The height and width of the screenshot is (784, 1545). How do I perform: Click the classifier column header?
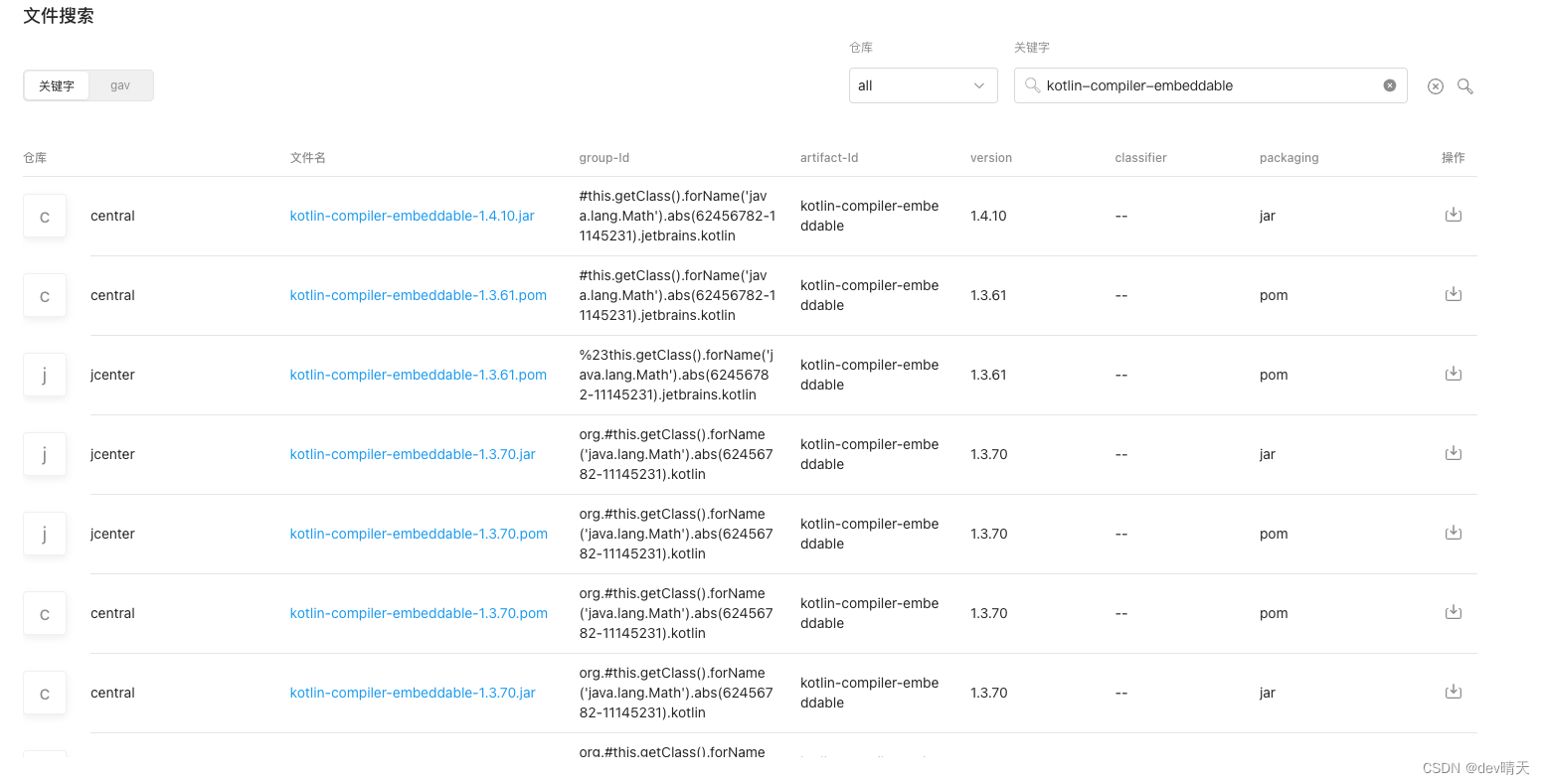tap(1140, 158)
